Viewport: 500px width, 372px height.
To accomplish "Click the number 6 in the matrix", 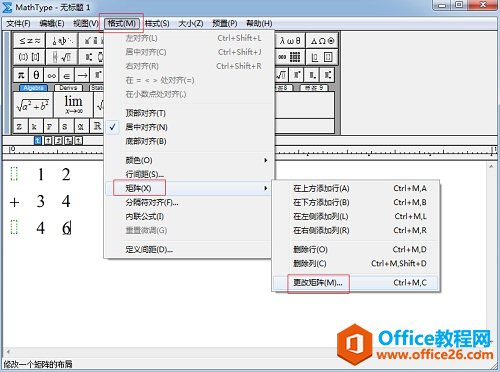I will 66,228.
